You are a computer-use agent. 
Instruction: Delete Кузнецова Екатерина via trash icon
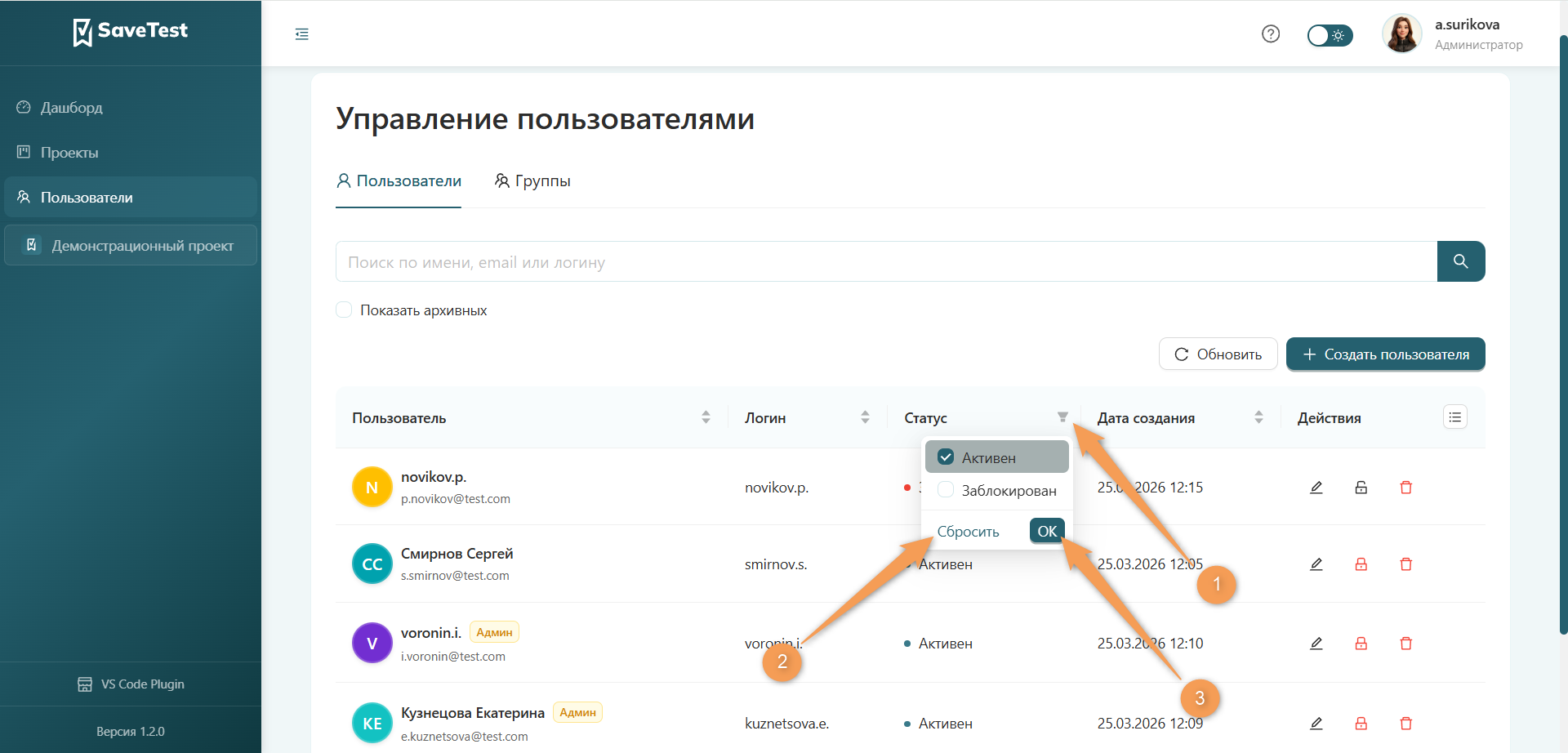coord(1406,723)
